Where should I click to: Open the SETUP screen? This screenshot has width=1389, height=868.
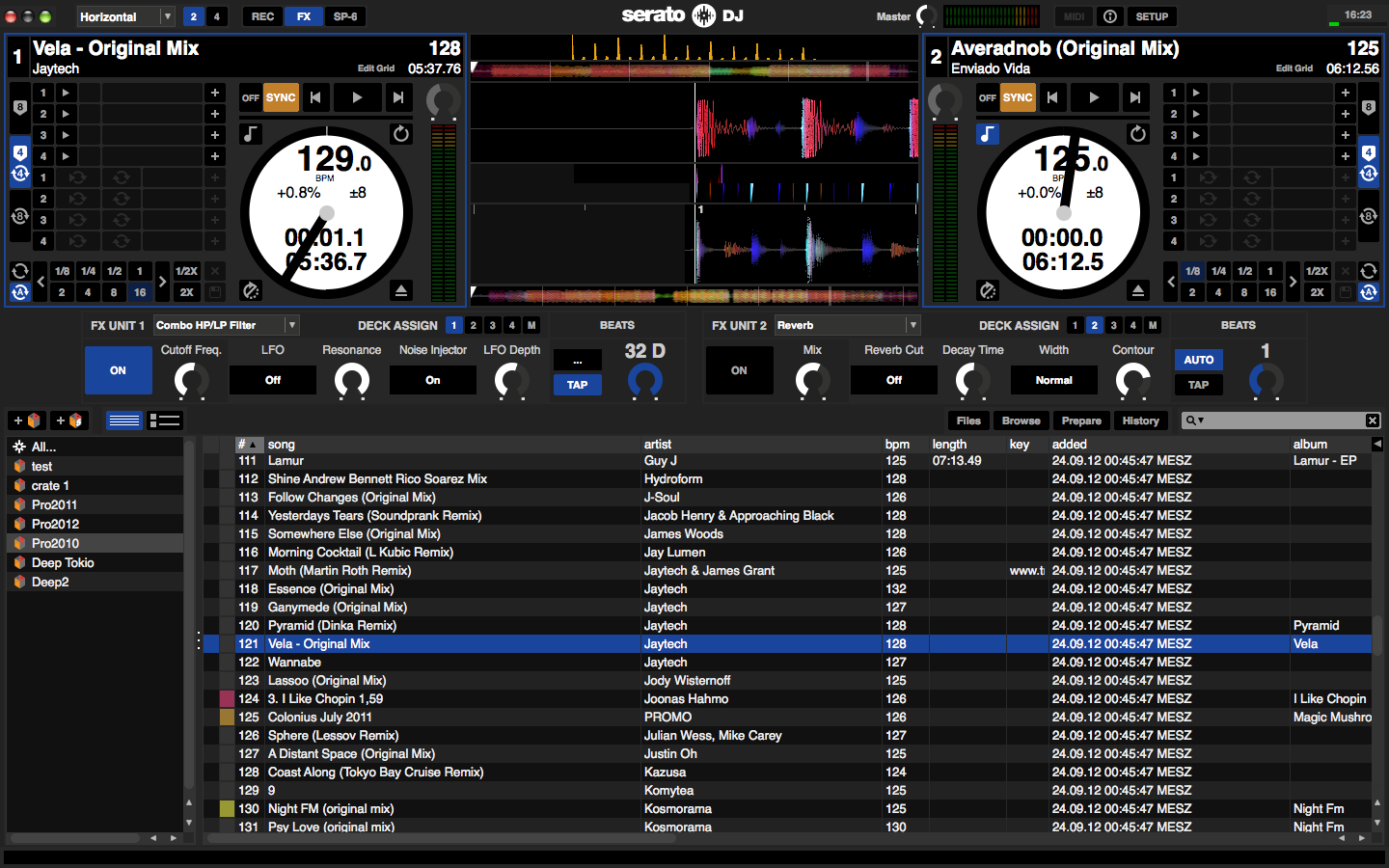[1152, 16]
